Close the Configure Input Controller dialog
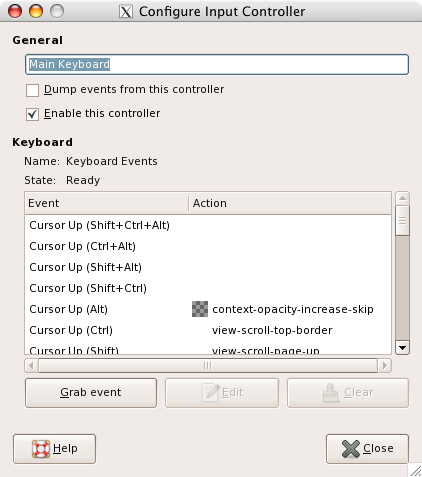 coord(367,449)
